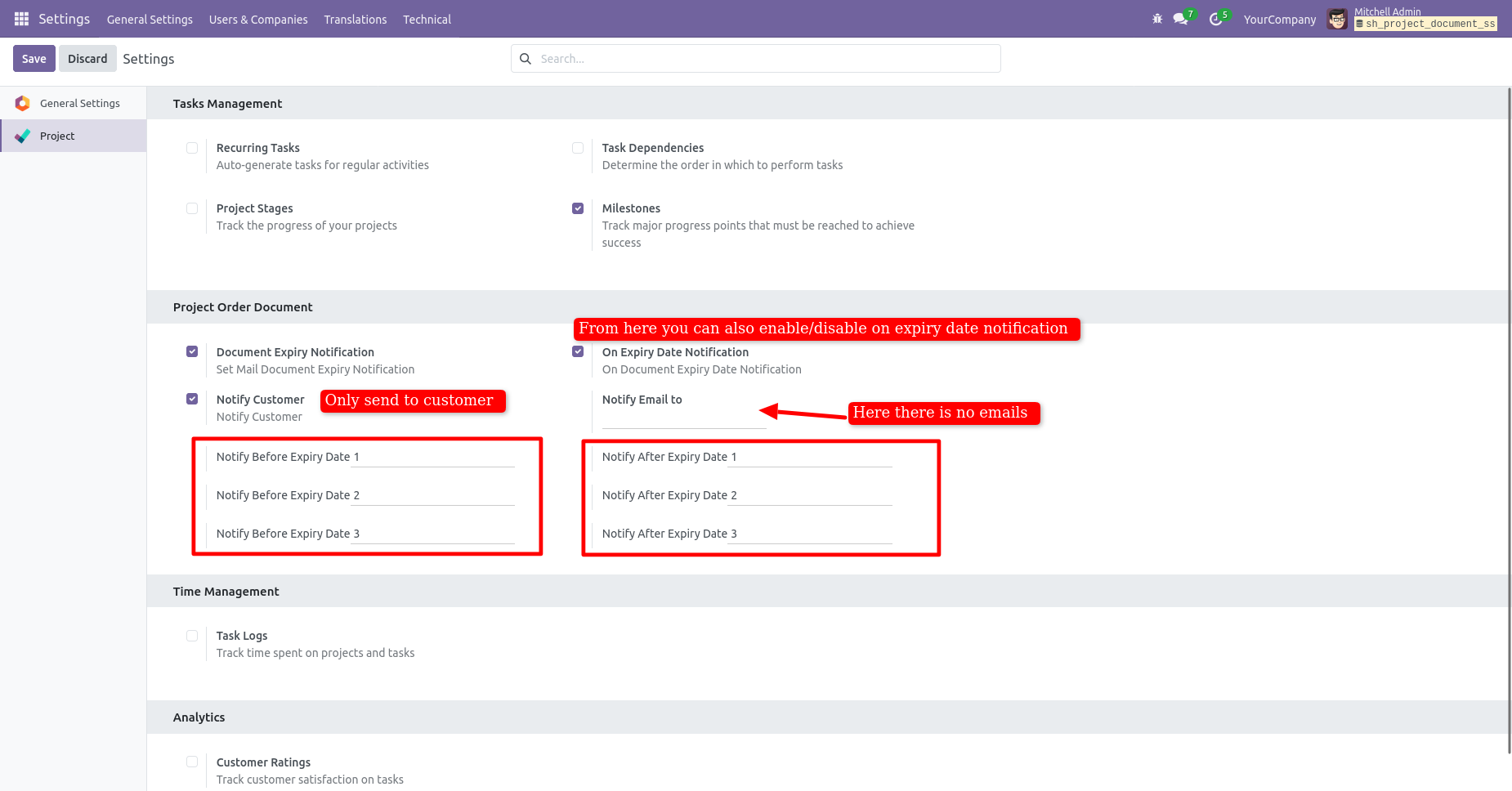The width and height of the screenshot is (1512, 791).
Task: Click the debug bug icon
Action: (x=1157, y=19)
